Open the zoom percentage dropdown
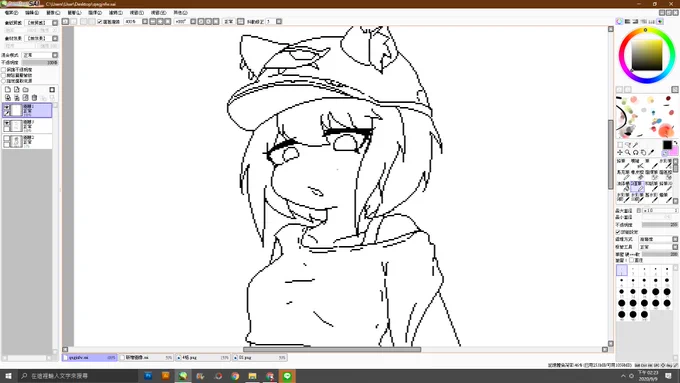680x383 pixels. tap(145, 21)
